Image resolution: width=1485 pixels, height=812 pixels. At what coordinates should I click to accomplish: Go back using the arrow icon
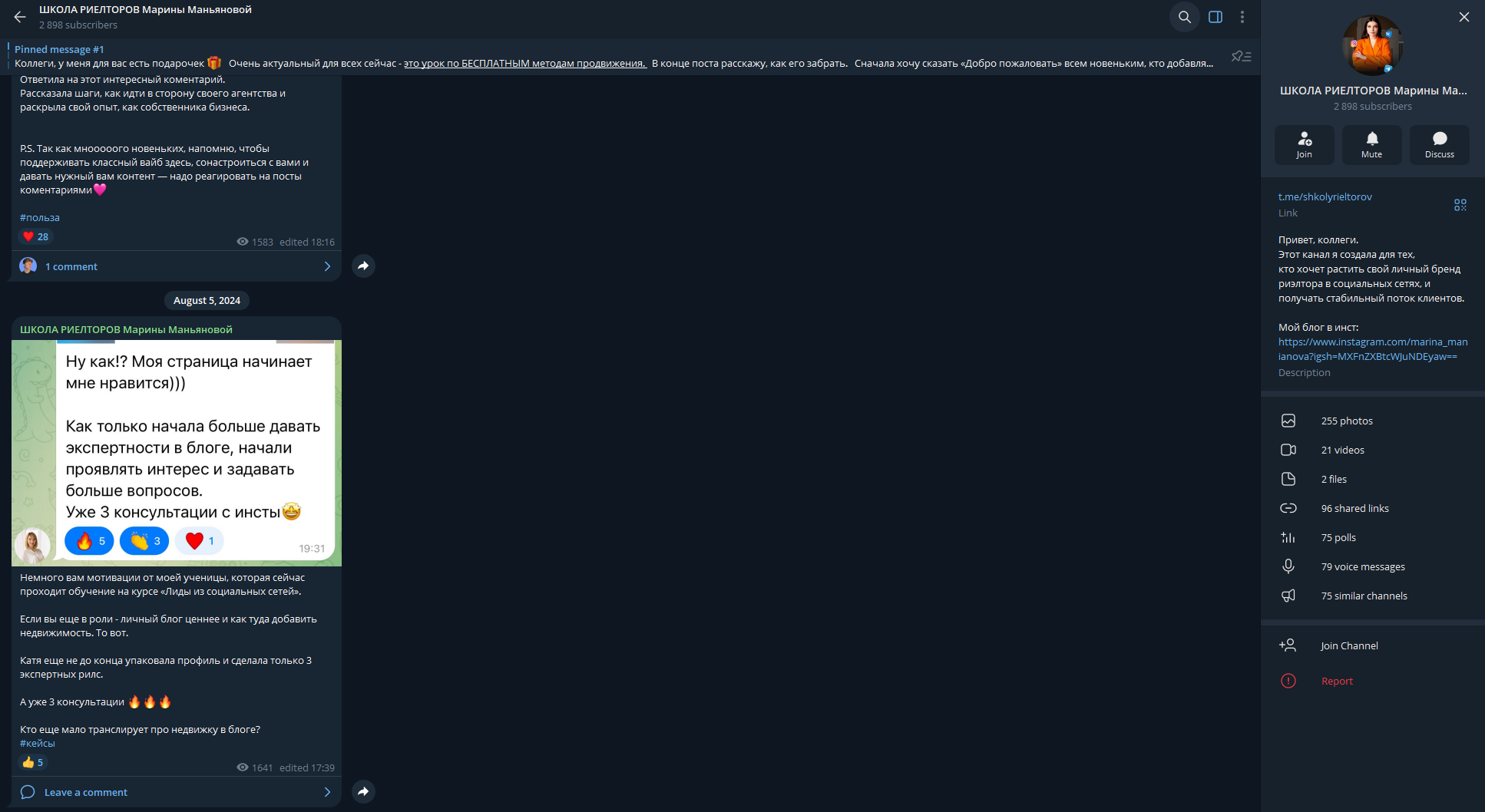20,17
